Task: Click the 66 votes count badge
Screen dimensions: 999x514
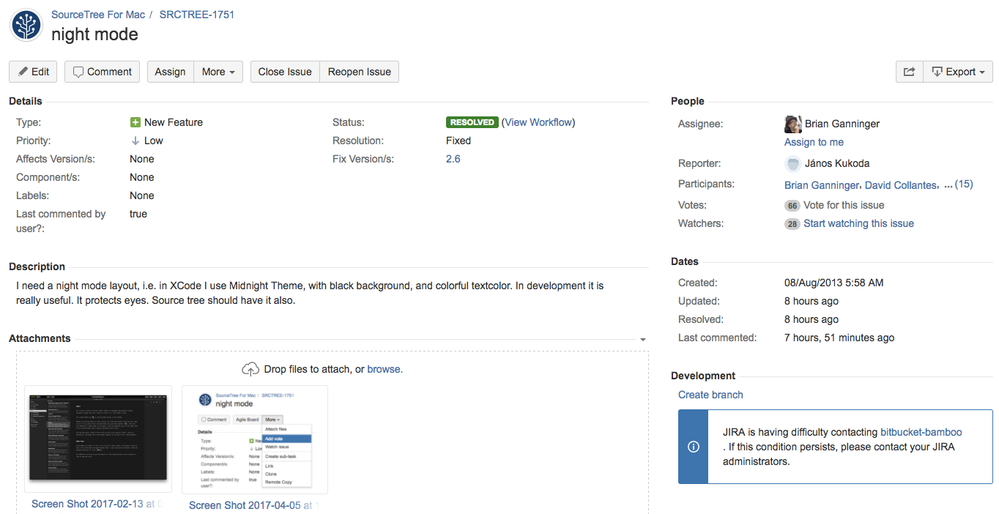Action: (x=792, y=206)
